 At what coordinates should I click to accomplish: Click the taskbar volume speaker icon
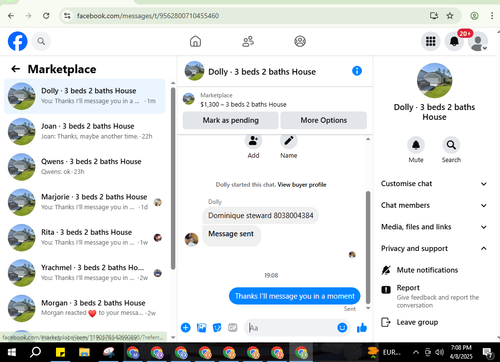(440, 352)
